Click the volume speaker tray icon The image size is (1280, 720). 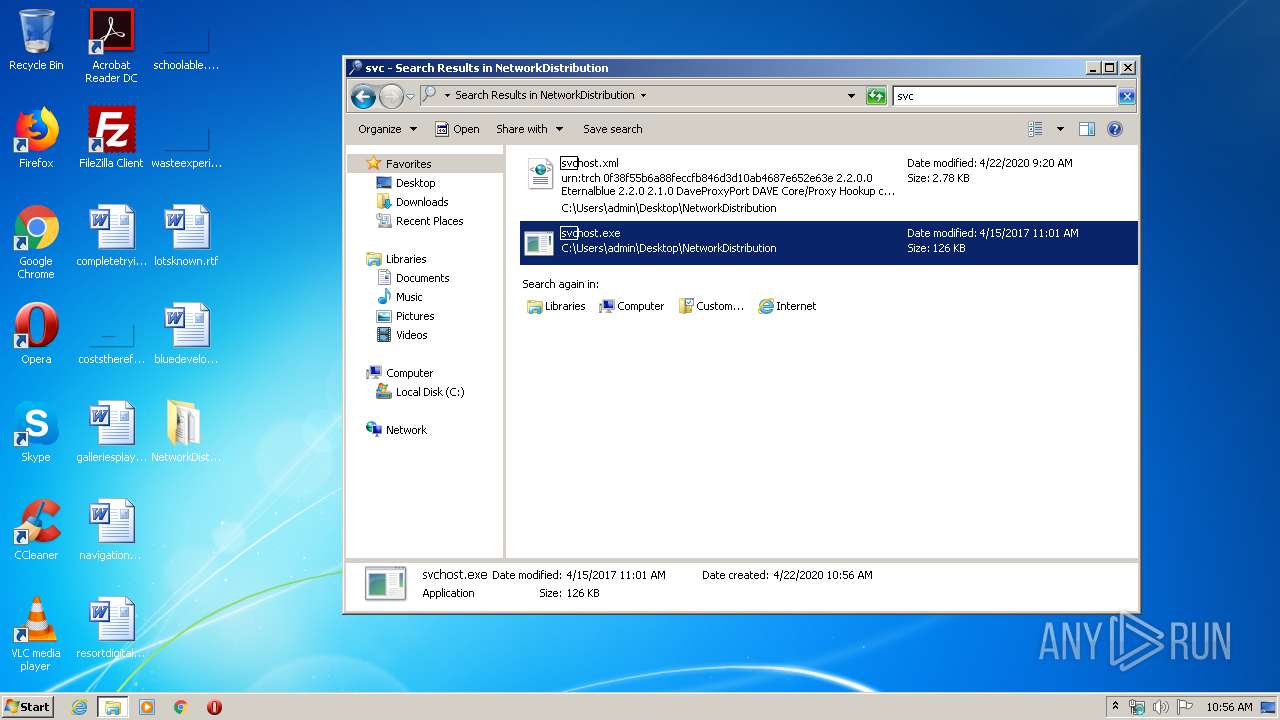tap(1161, 707)
